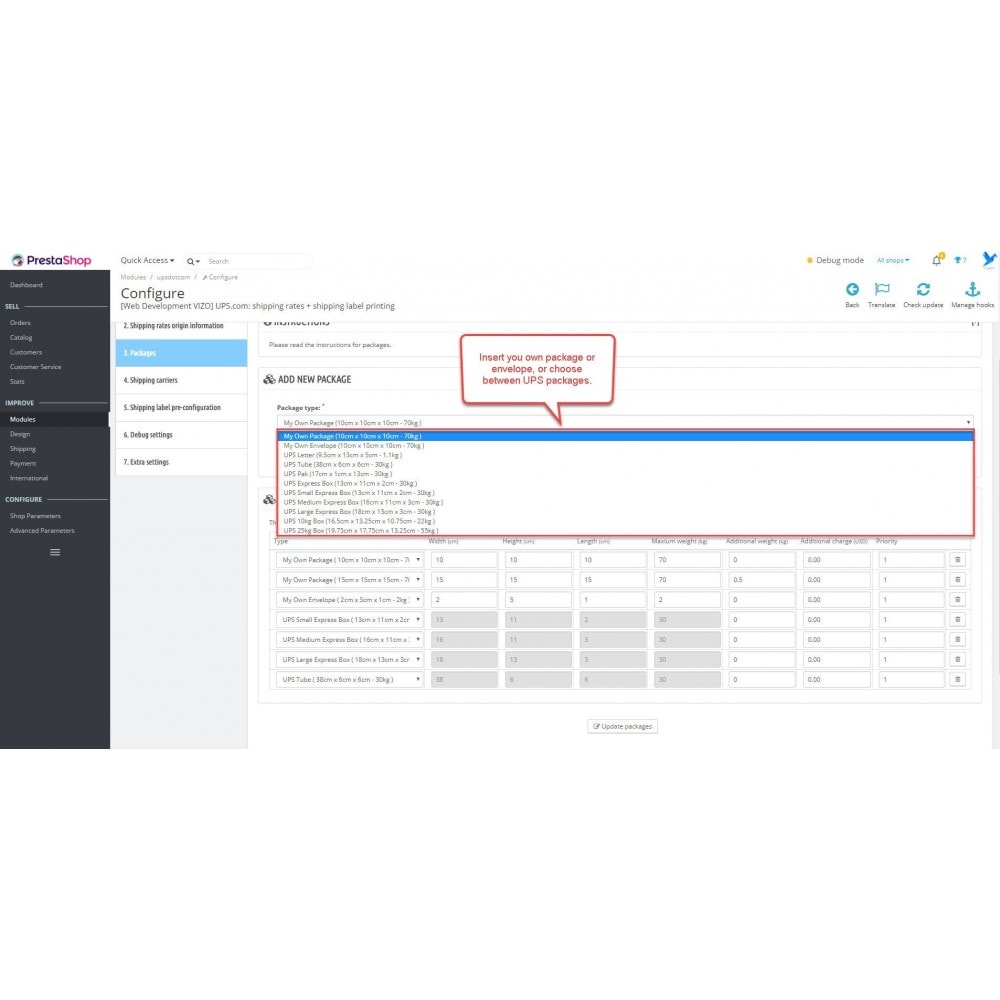1000x1000 pixels.
Task: Click Height field showing 5 in Envelope row
Action: [538, 599]
